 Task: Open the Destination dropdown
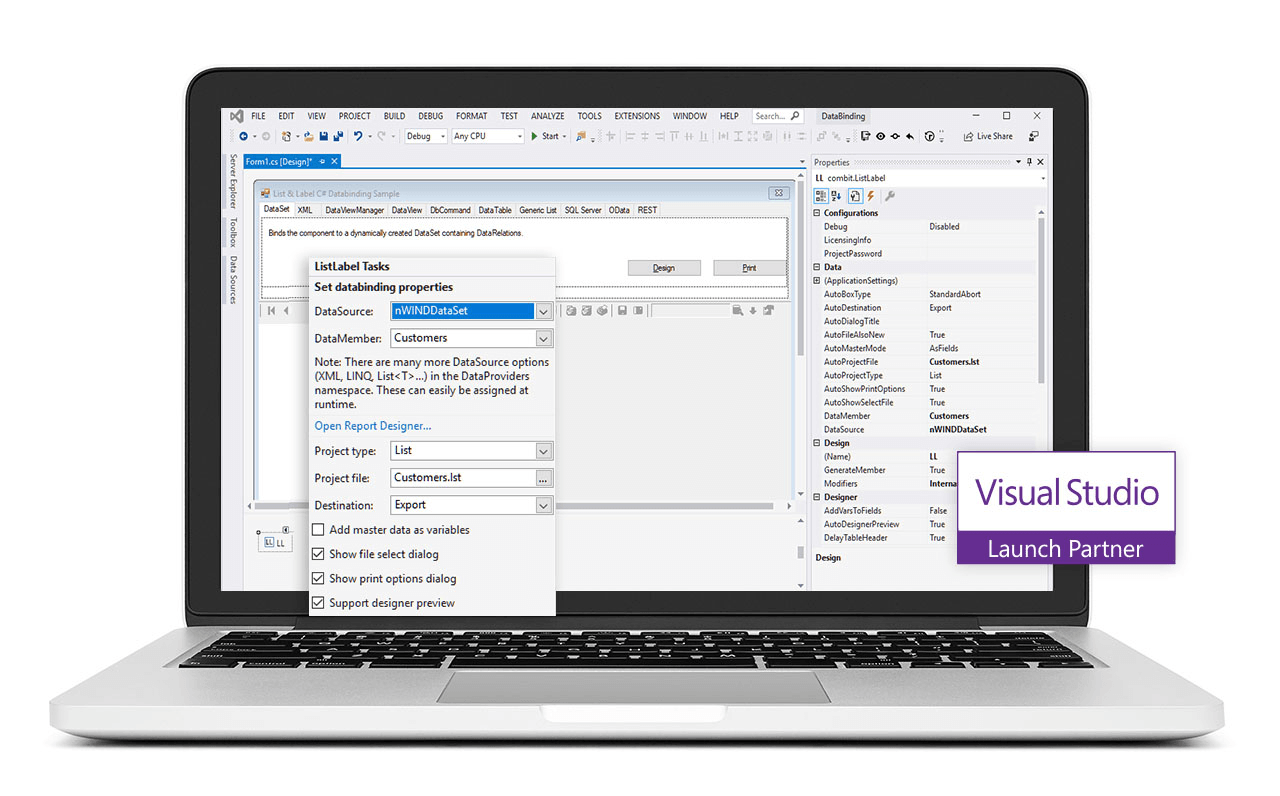click(x=543, y=506)
